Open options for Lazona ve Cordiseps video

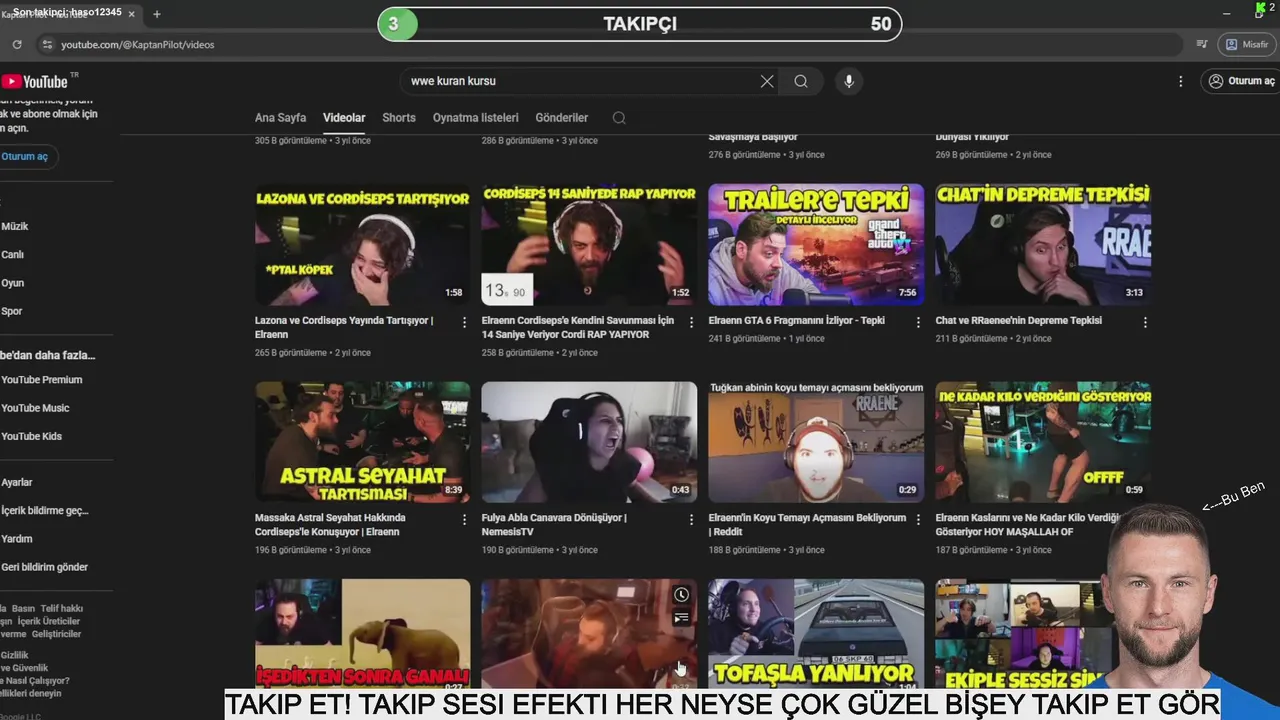[464, 322]
